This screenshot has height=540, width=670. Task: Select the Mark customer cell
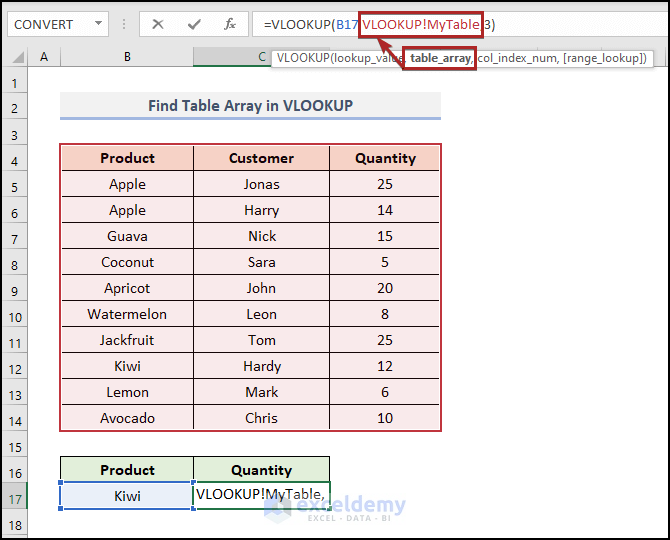262,392
